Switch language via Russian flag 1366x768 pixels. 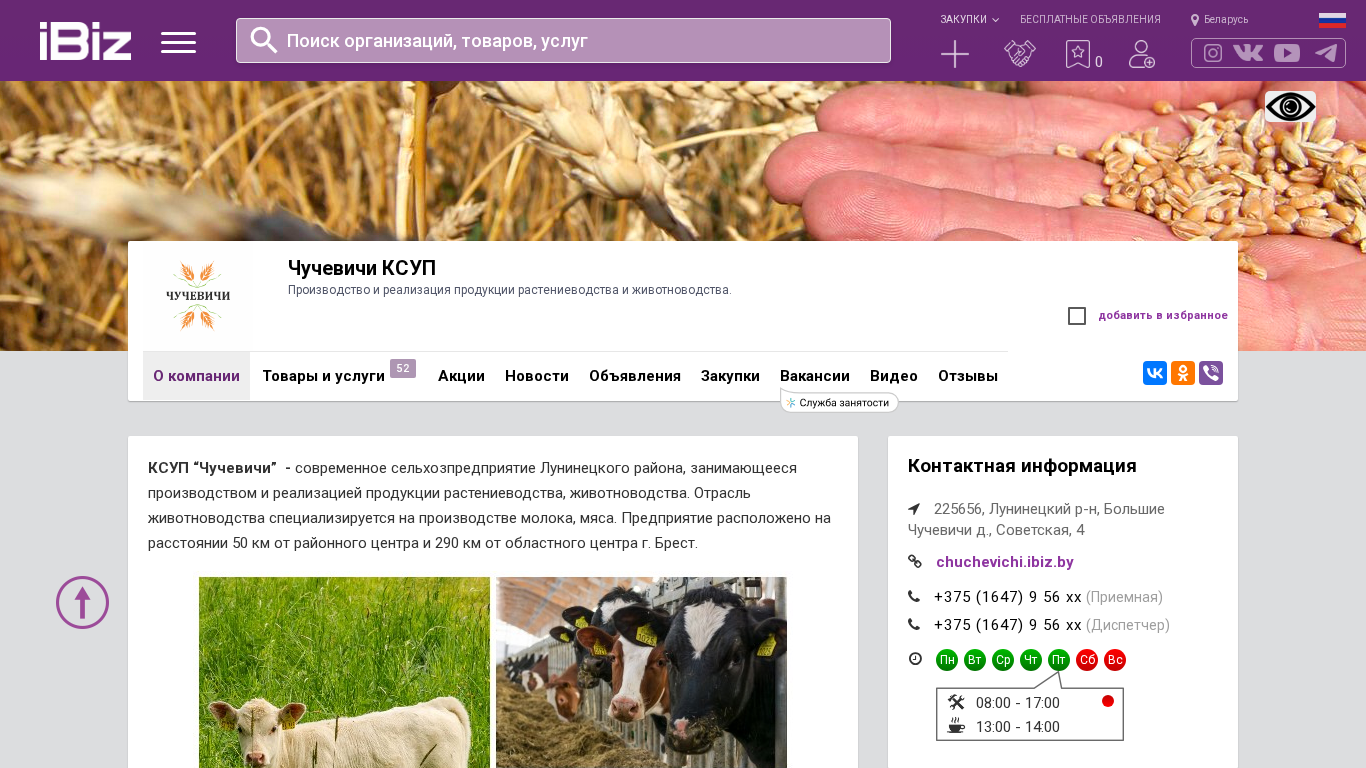1332,20
